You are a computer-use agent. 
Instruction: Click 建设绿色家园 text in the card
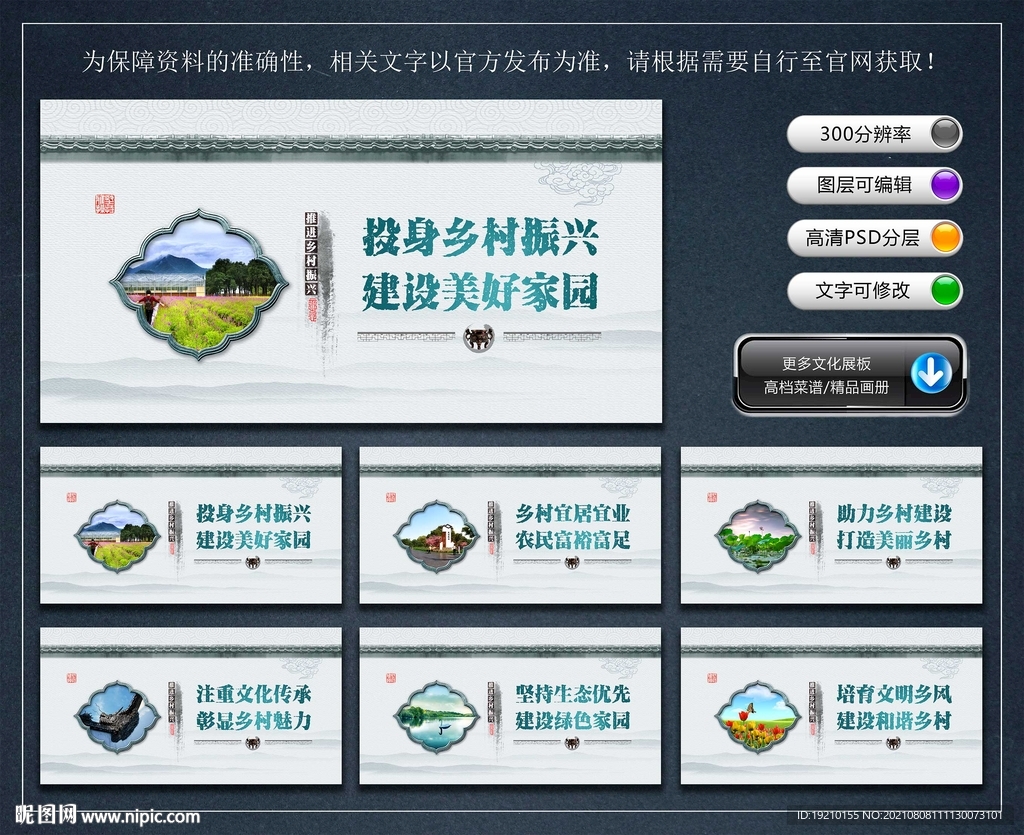pyautogui.click(x=573, y=721)
